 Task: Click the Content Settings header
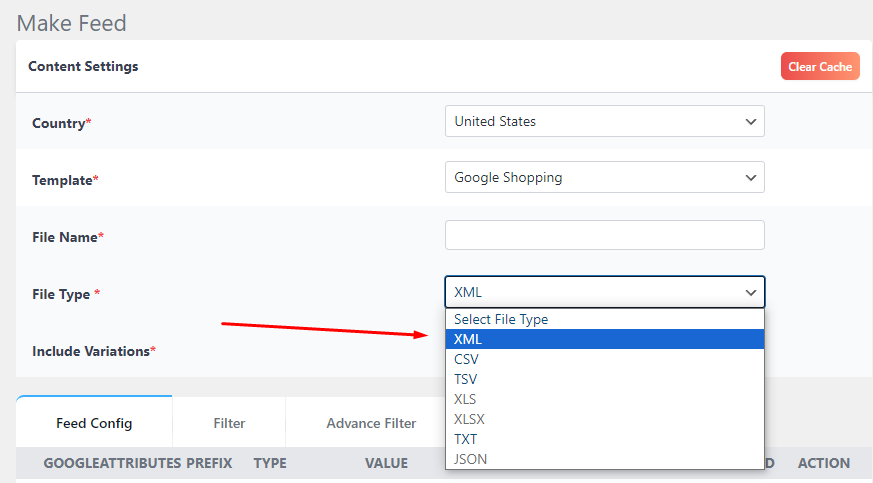(x=83, y=66)
